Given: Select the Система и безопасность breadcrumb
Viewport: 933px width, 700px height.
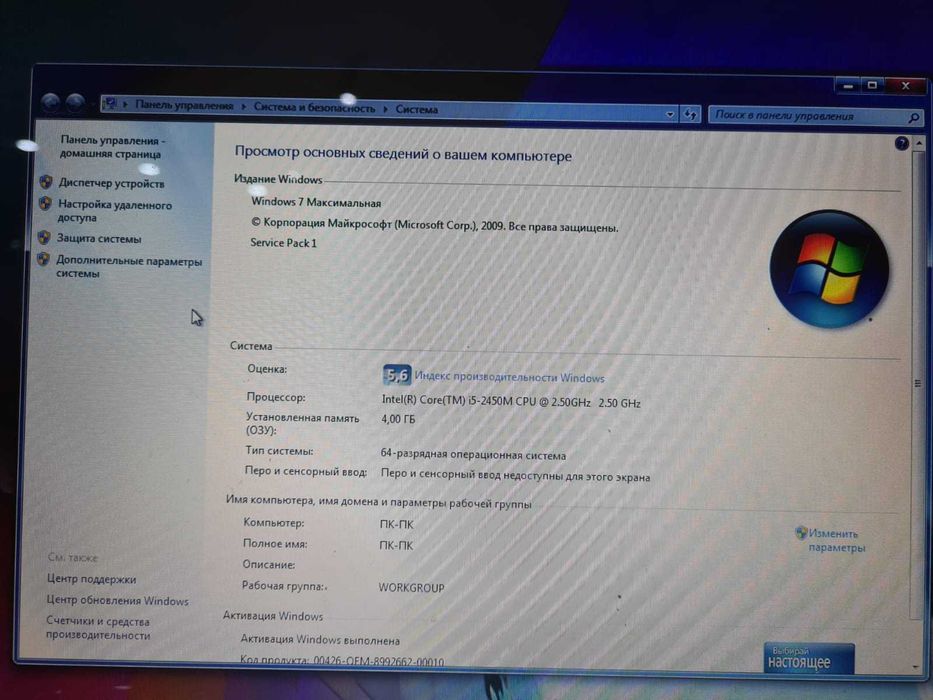Looking at the screenshot, I should (x=314, y=108).
